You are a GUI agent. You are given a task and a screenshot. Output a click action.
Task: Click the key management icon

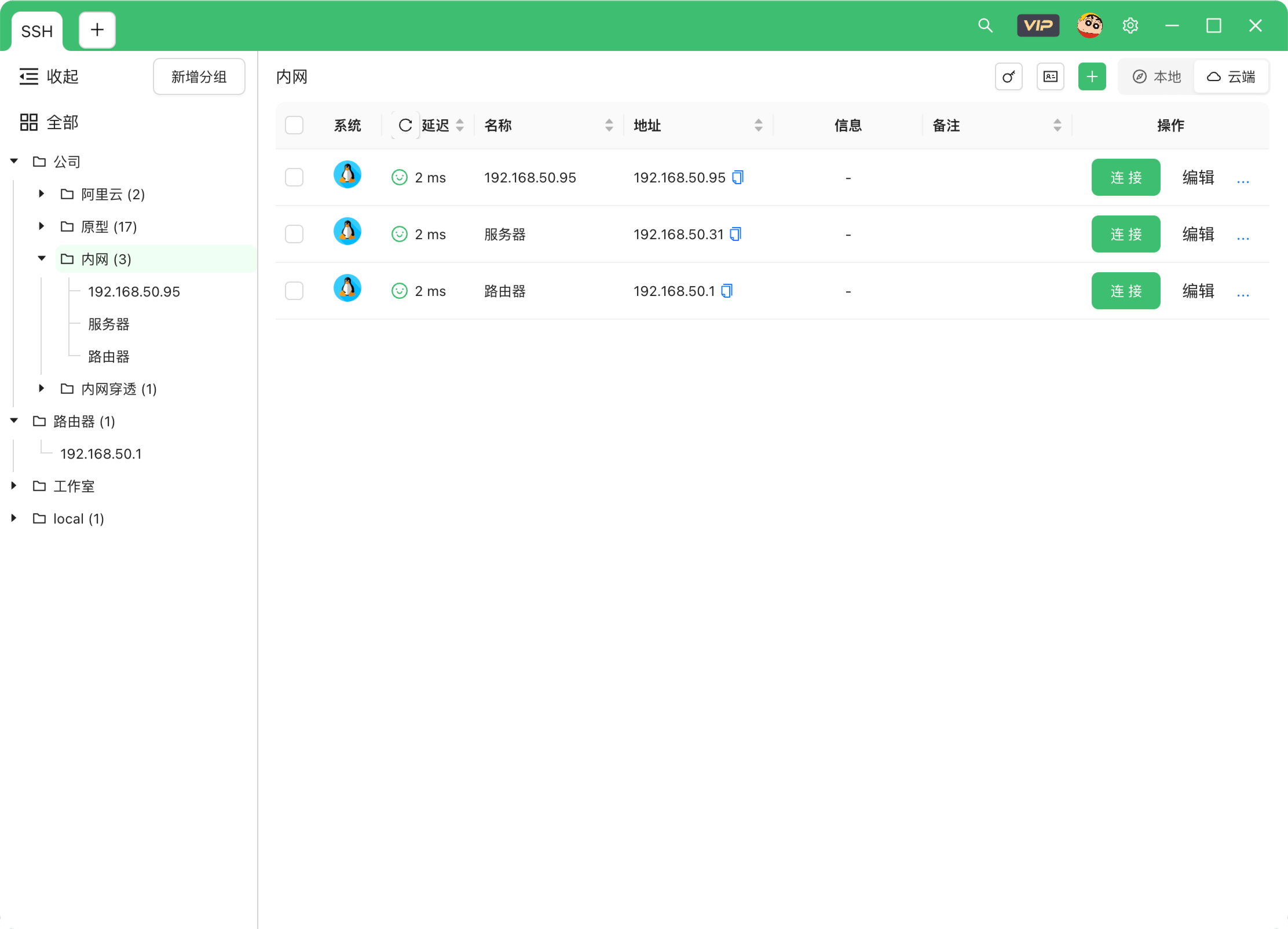pos(1008,77)
